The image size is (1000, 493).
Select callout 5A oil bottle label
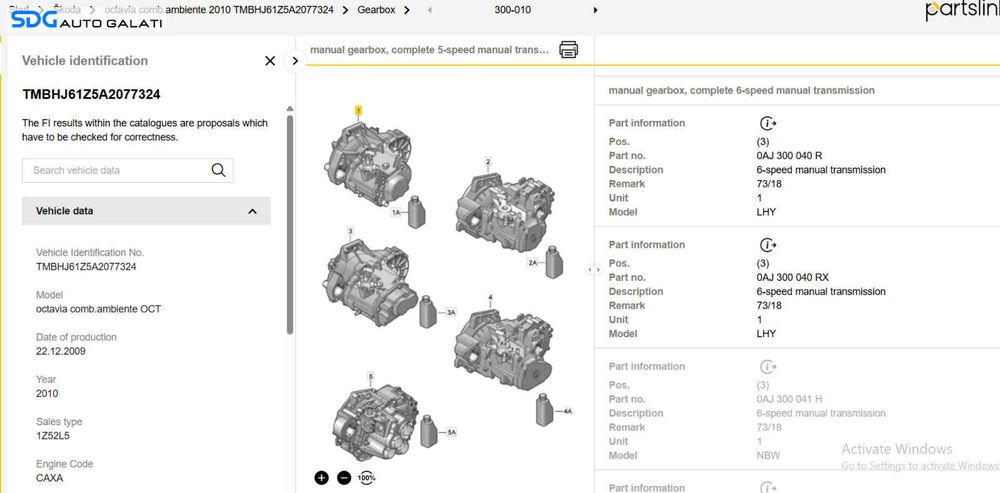coord(451,432)
